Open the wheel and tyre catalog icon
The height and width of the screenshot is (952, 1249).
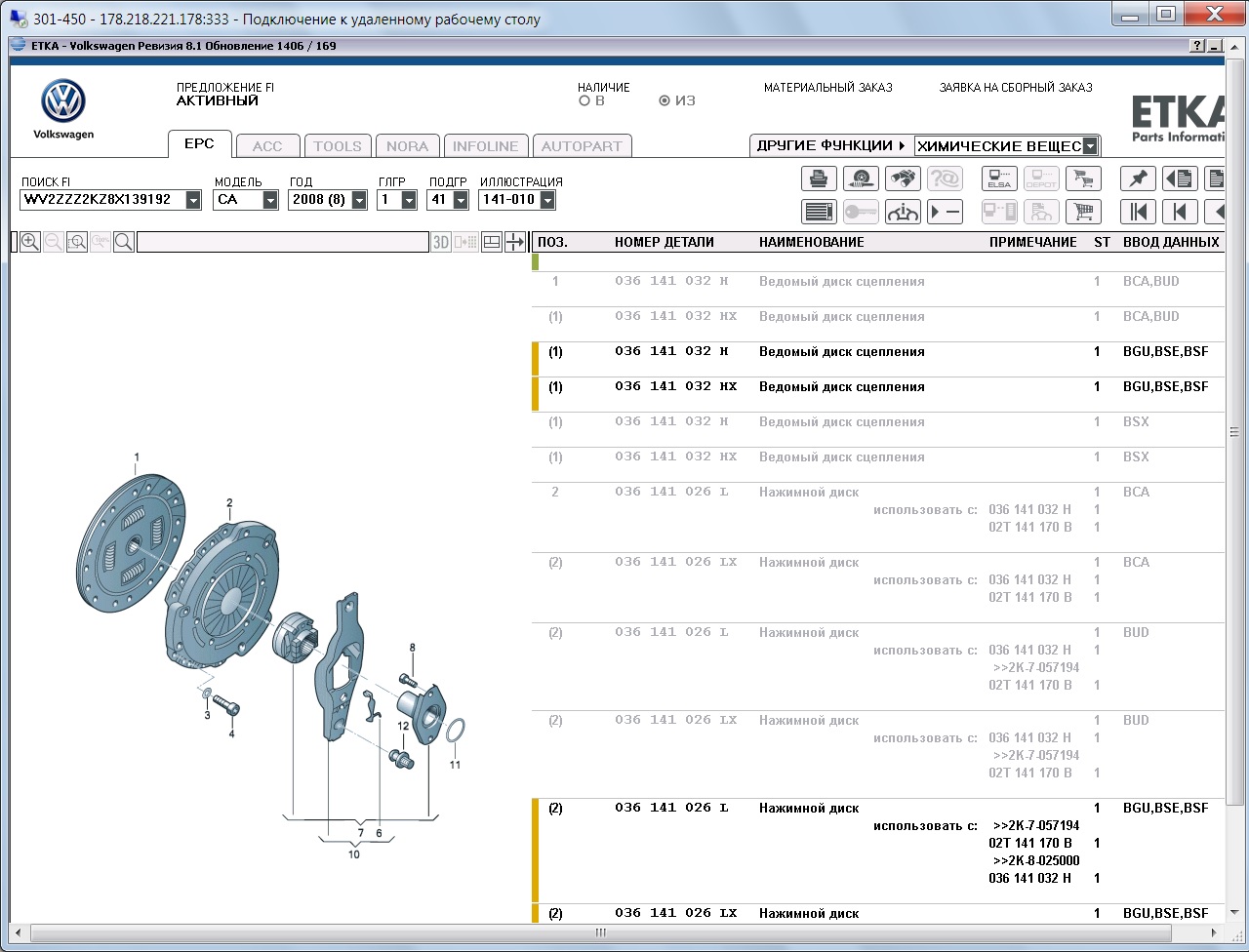[x=861, y=178]
